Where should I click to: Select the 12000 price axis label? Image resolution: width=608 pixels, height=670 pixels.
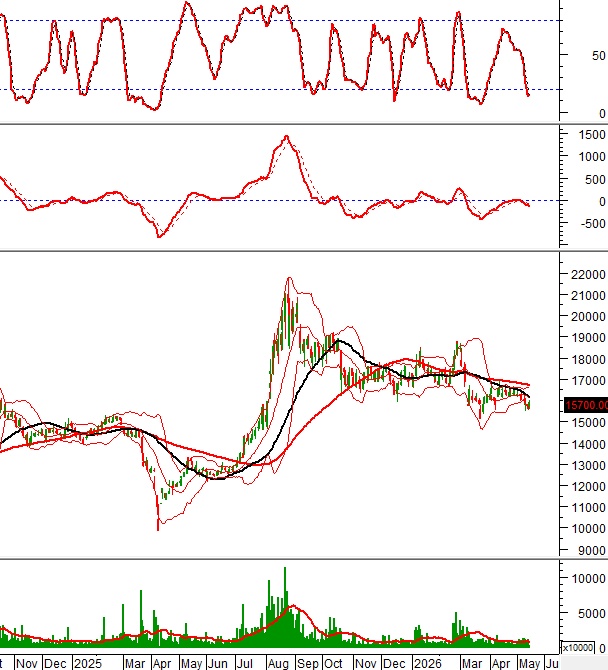[x=588, y=486]
